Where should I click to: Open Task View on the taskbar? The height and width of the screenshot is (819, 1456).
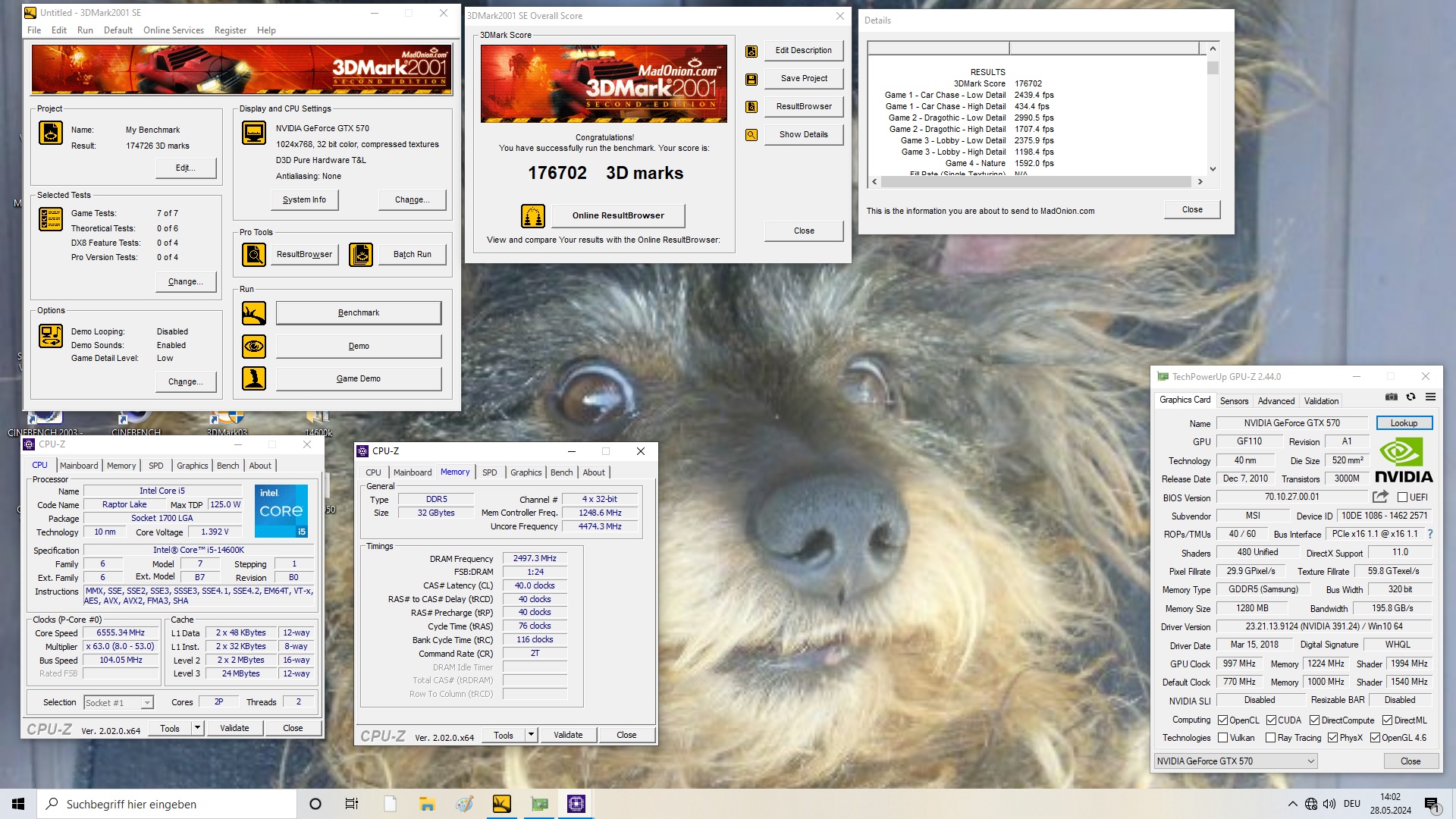[x=351, y=804]
